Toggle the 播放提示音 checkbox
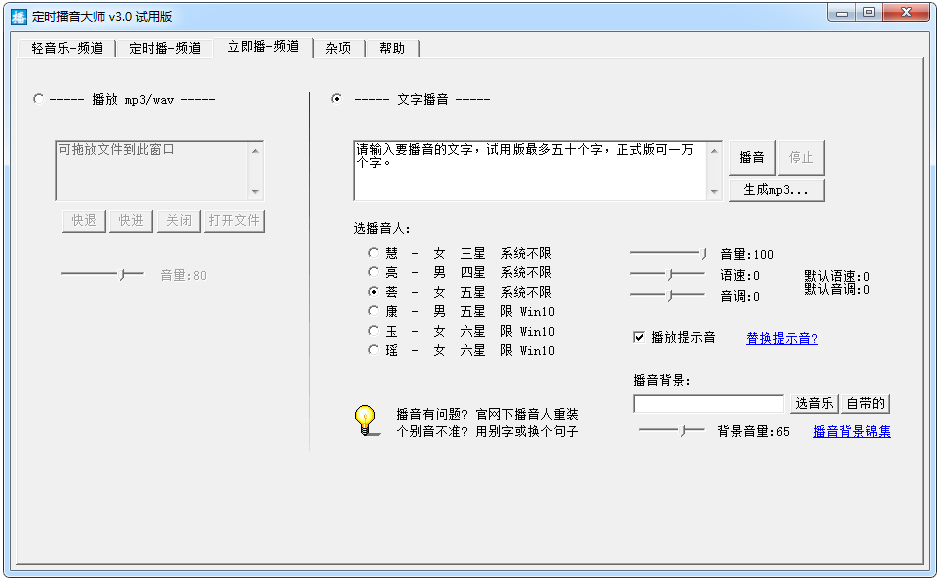This screenshot has height=580, width=940. click(639, 337)
